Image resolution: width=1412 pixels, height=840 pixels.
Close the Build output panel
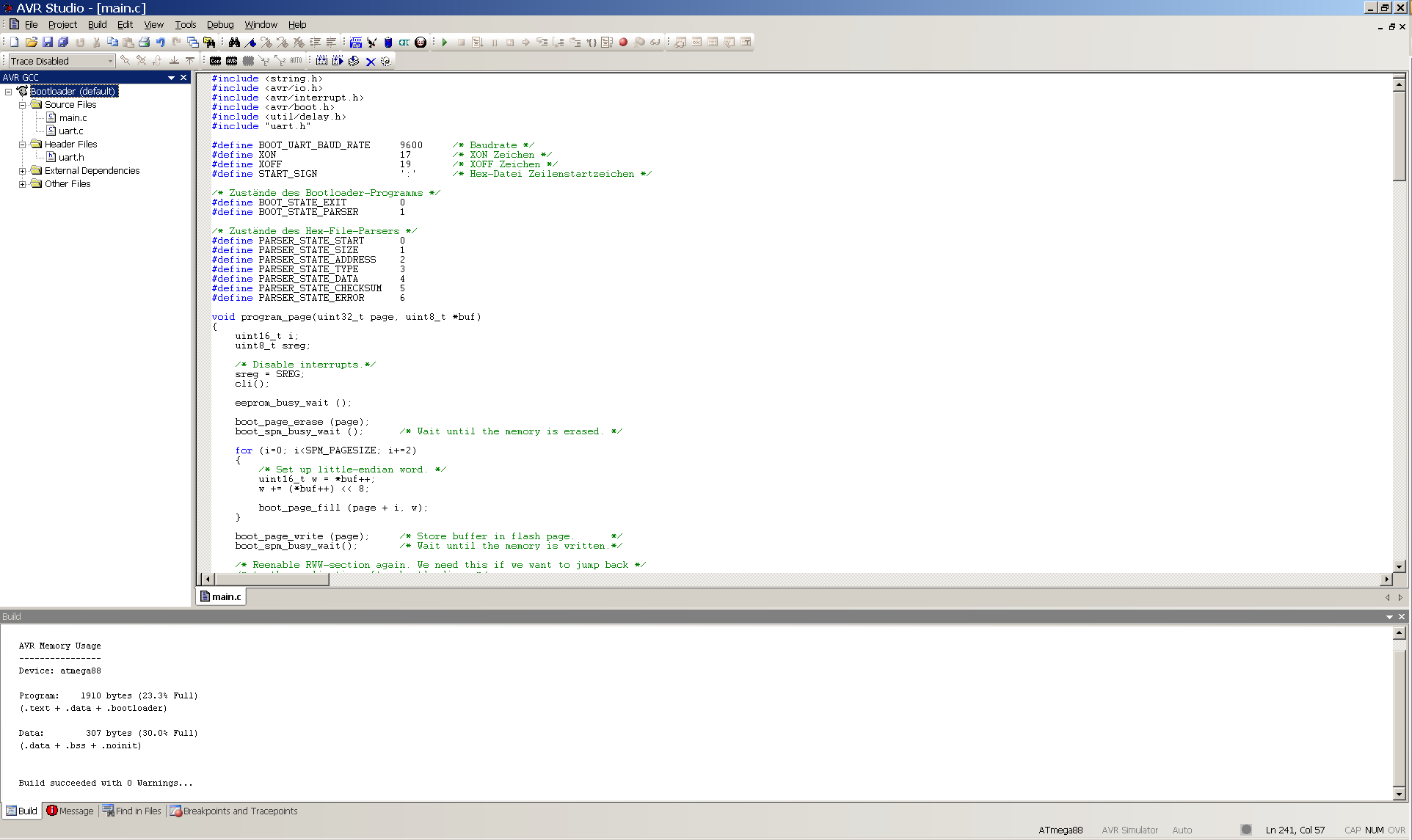pyautogui.click(x=1402, y=617)
